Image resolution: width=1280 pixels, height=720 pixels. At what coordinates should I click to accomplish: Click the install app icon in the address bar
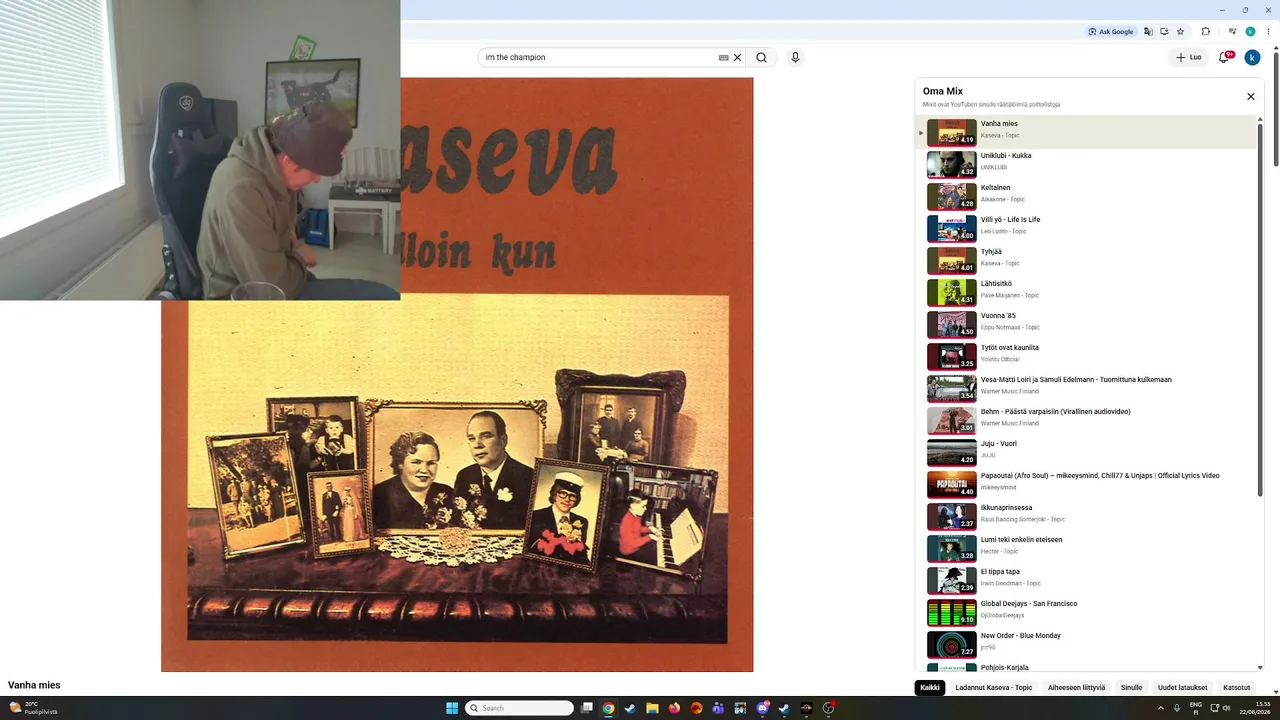tap(1164, 31)
